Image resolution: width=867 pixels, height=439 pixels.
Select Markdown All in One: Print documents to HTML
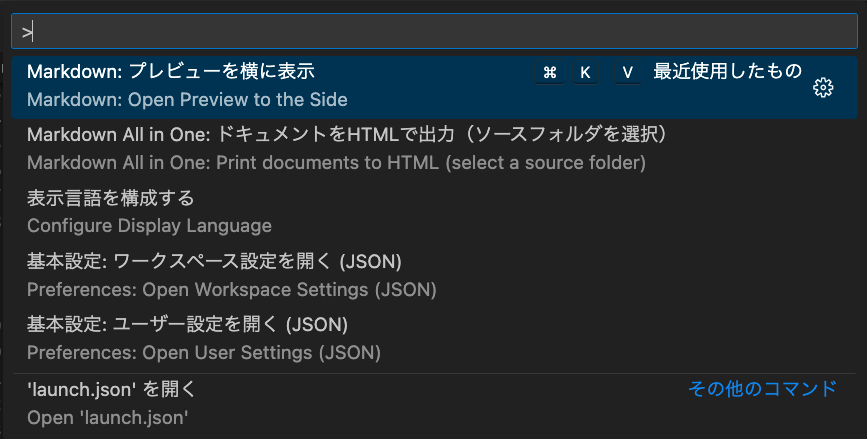[x=336, y=162]
